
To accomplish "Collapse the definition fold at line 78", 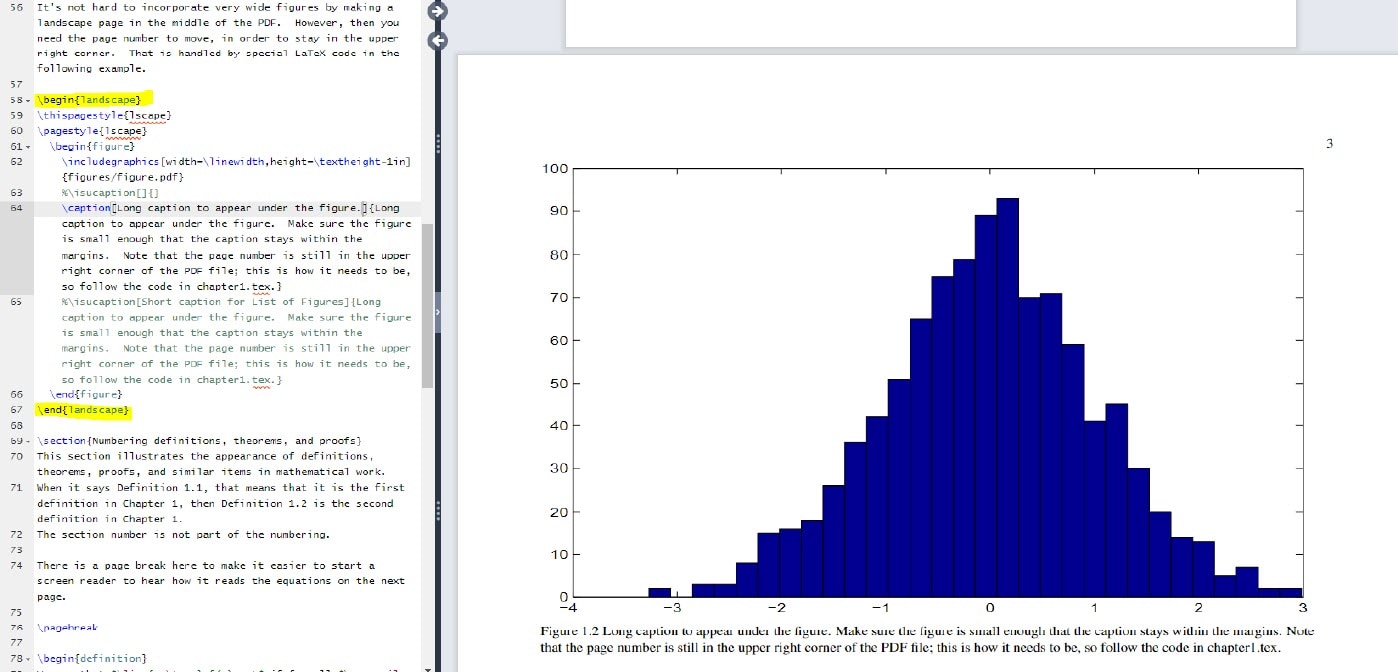I will [30, 657].
